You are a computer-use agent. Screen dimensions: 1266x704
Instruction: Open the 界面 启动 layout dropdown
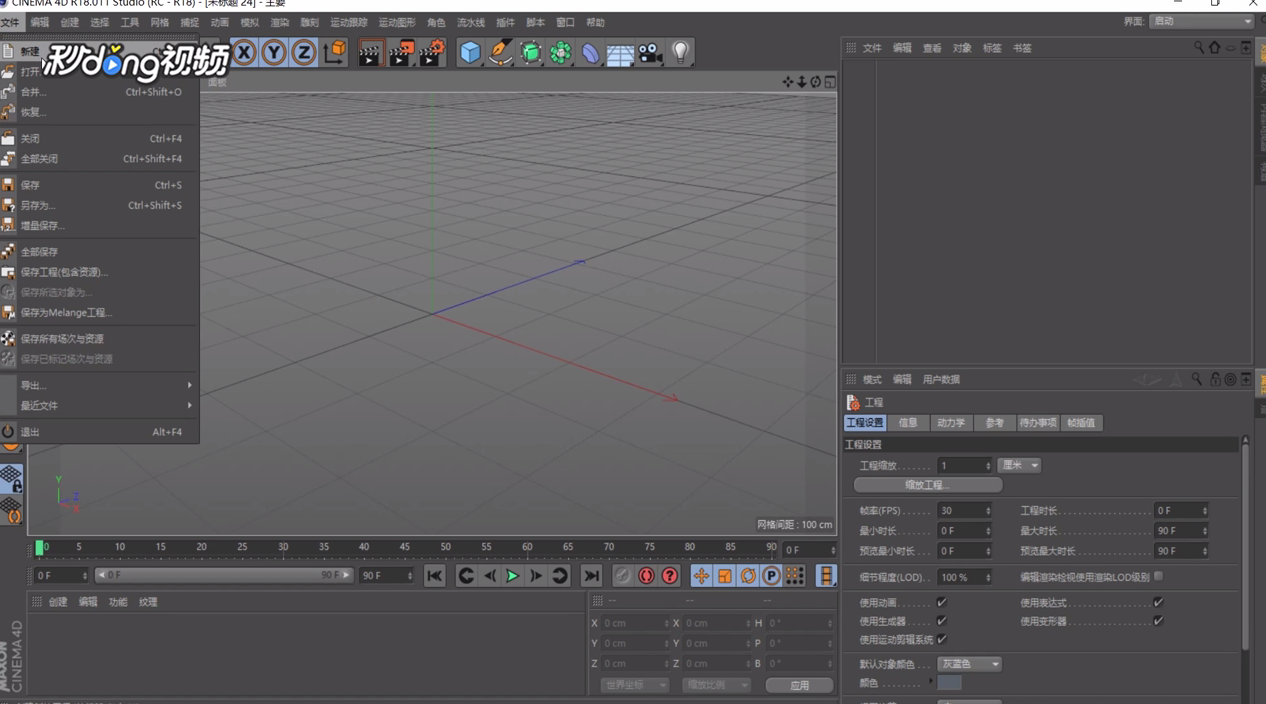tap(1201, 21)
